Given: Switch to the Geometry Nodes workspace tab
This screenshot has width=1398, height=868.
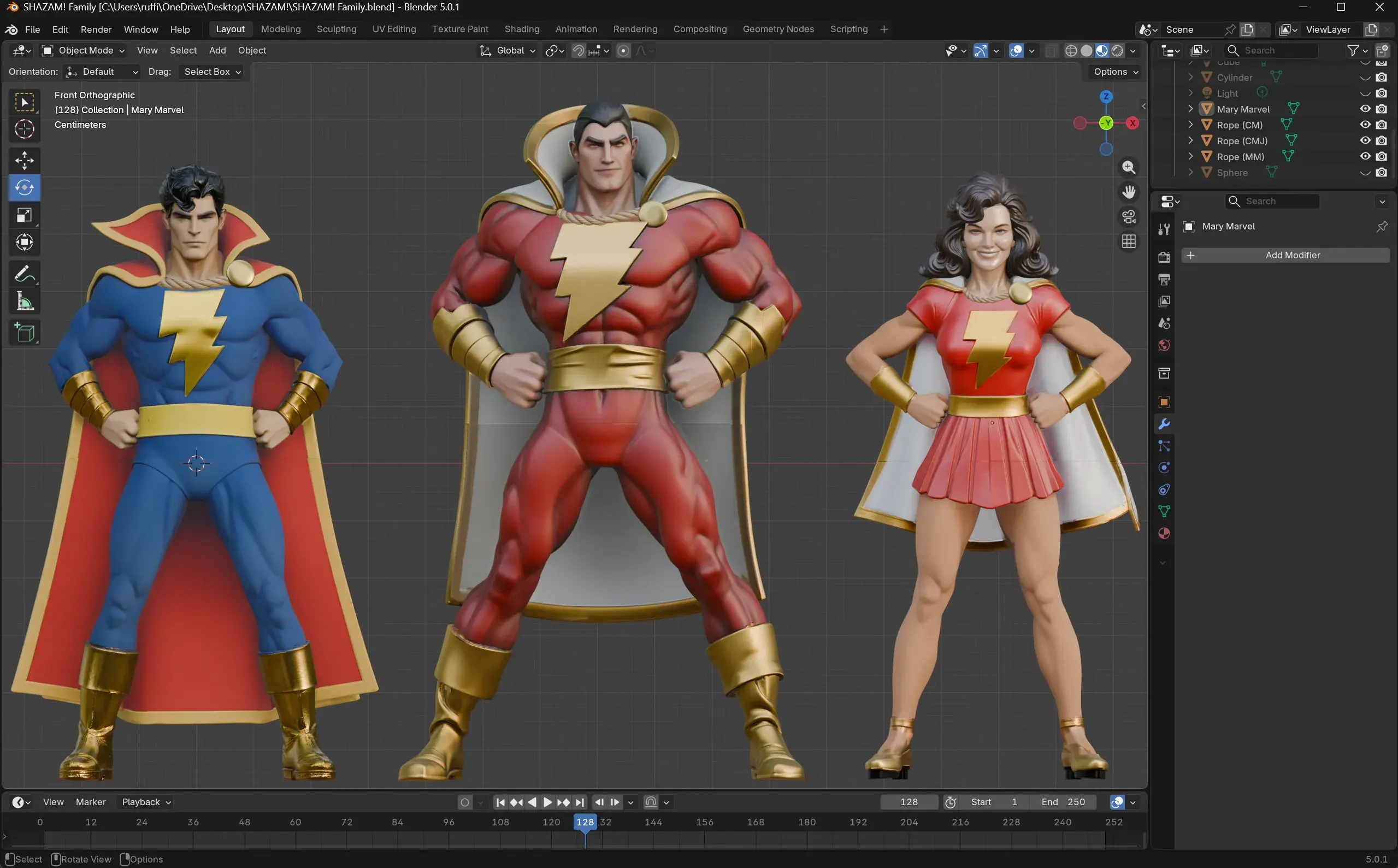Looking at the screenshot, I should click(x=778, y=29).
